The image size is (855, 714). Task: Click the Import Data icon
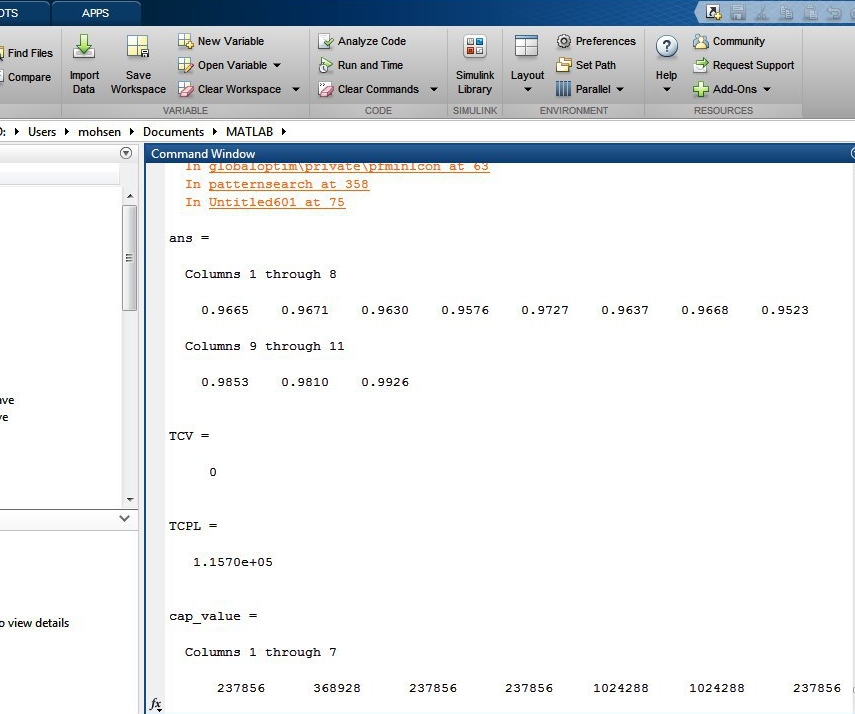tap(84, 47)
